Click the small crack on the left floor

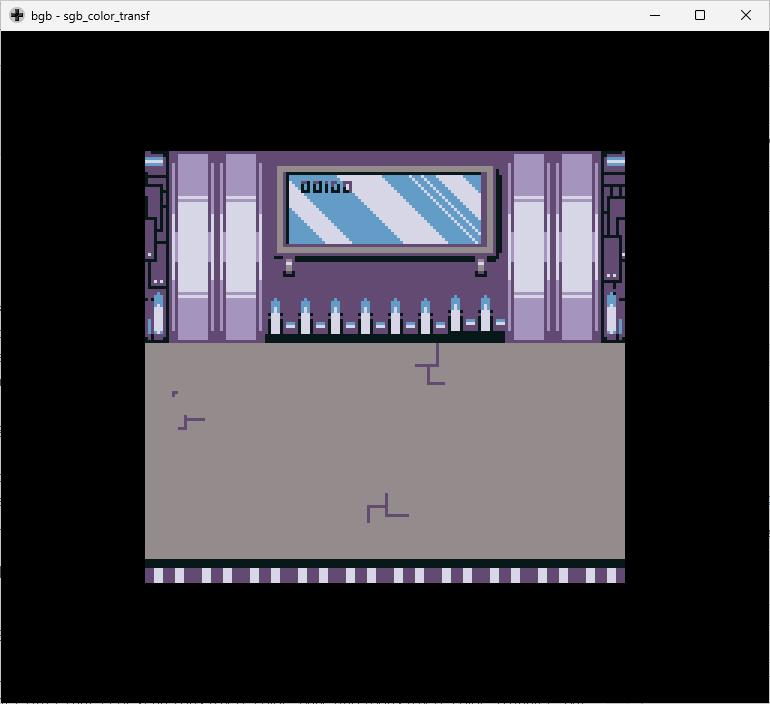(190, 422)
